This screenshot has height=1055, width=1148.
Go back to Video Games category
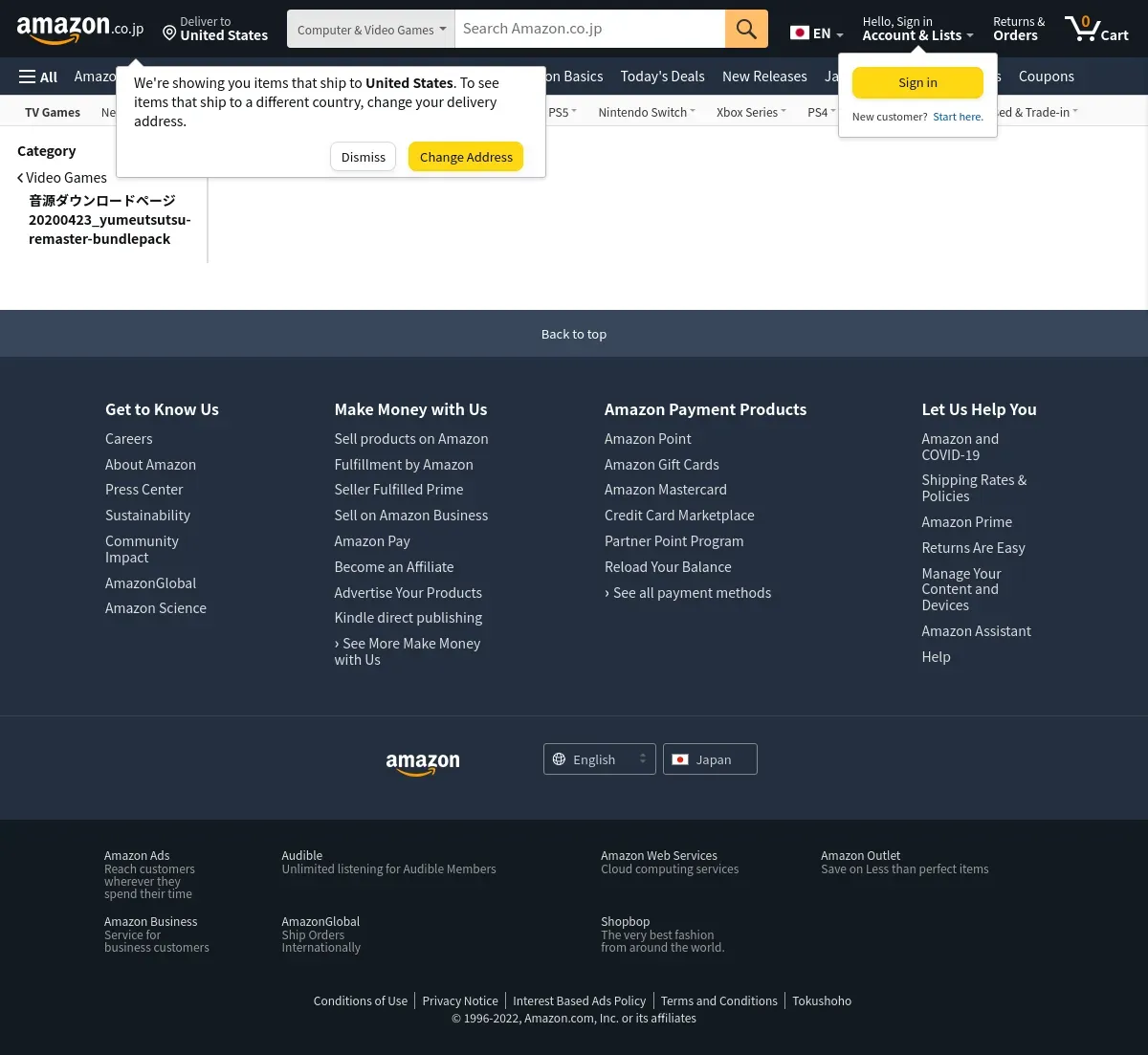point(62,178)
